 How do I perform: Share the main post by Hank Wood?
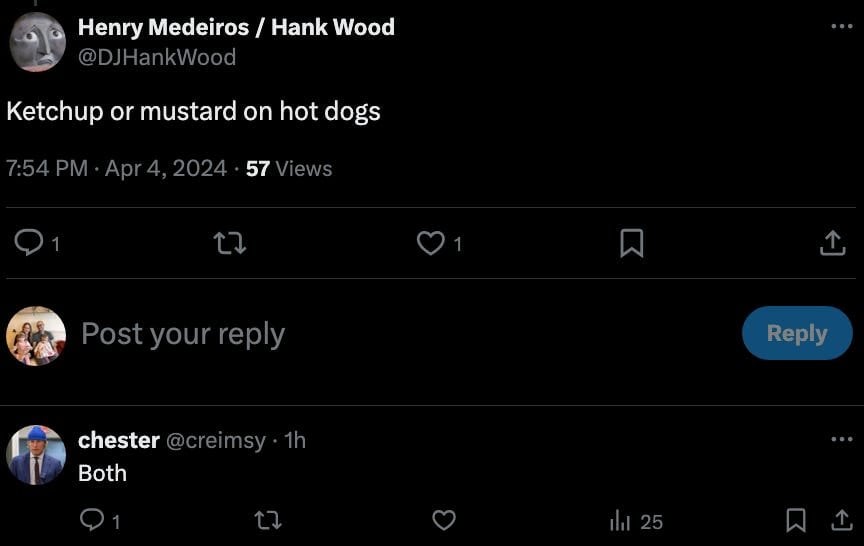pos(832,243)
